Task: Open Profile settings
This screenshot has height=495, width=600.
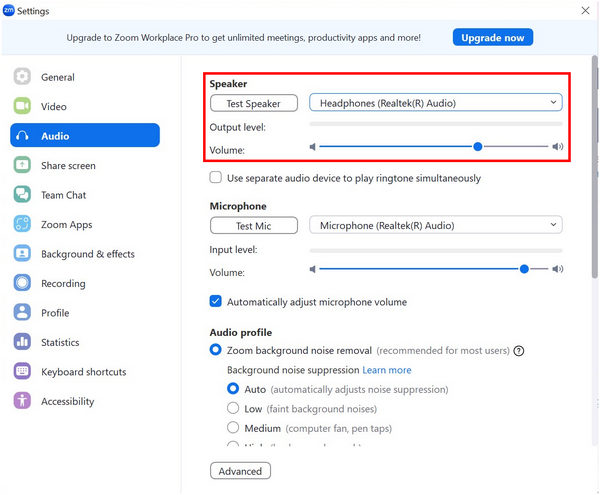Action: [x=85, y=312]
